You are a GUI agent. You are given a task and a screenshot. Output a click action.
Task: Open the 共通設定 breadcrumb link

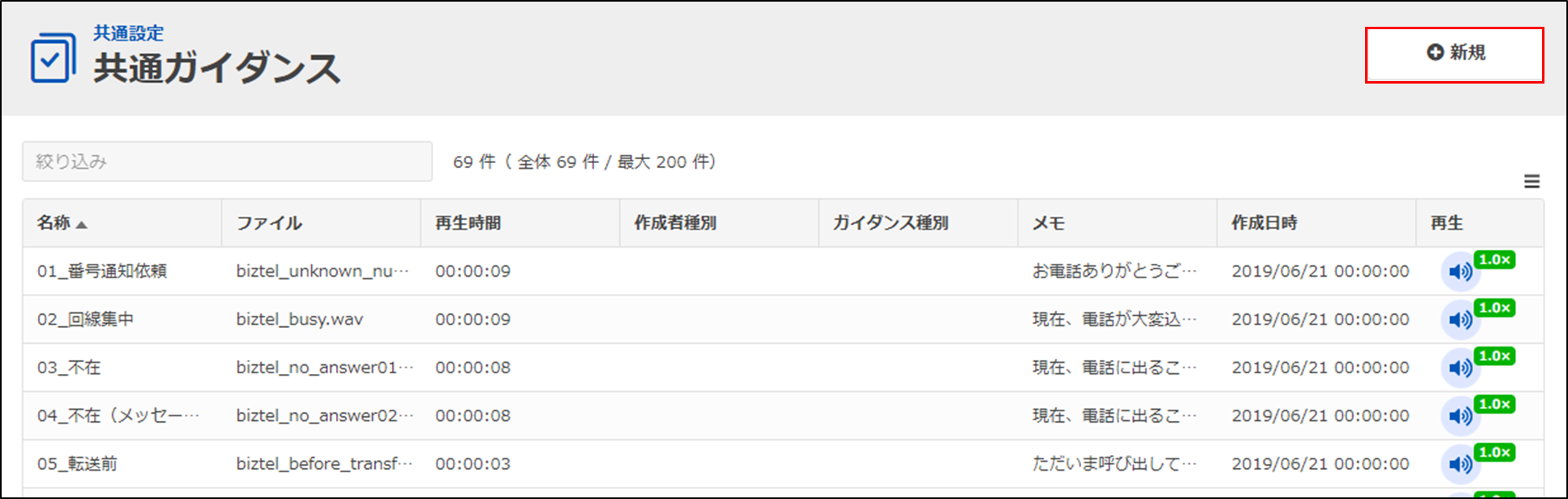point(128,33)
